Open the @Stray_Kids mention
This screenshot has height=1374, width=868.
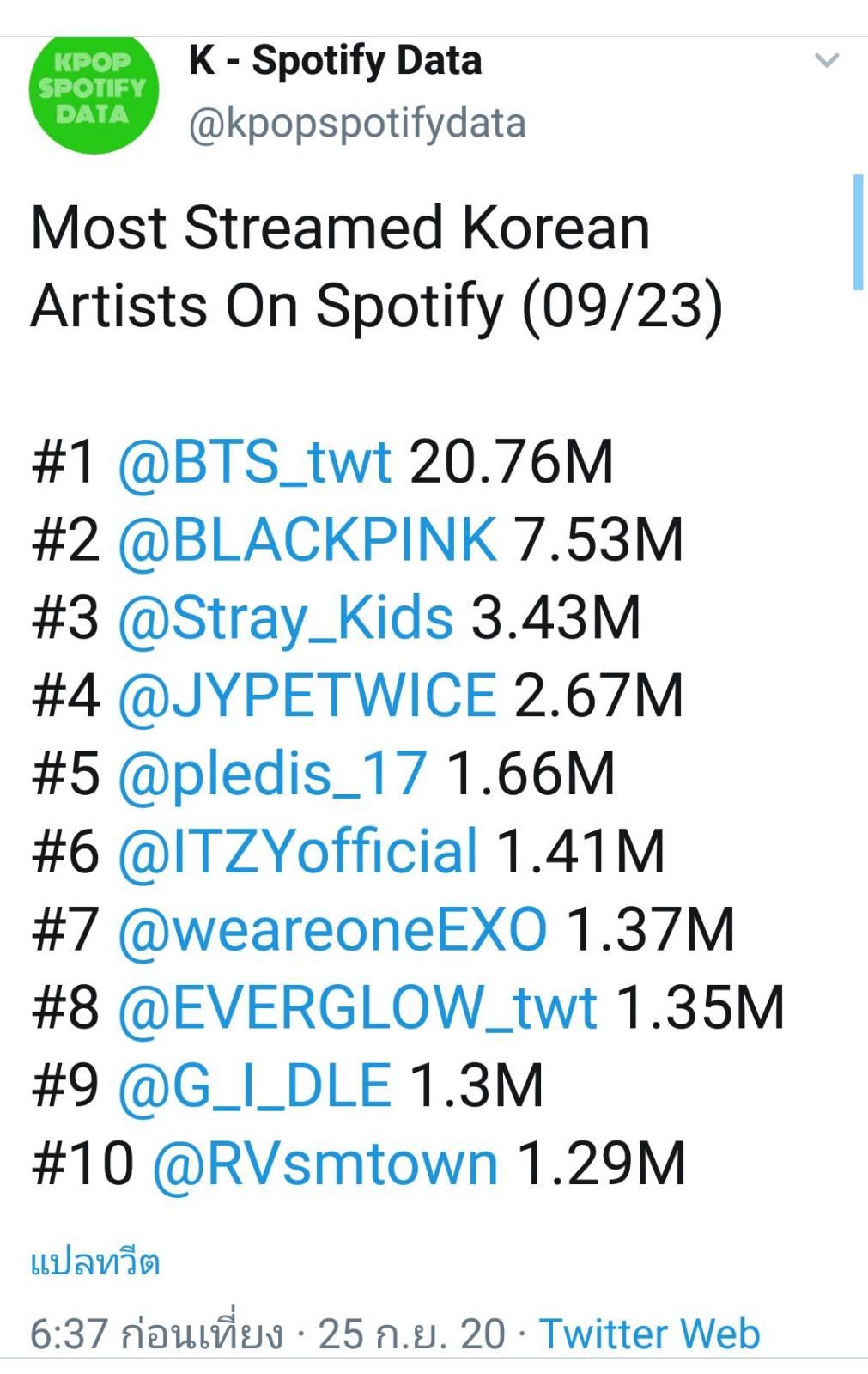coord(285,618)
